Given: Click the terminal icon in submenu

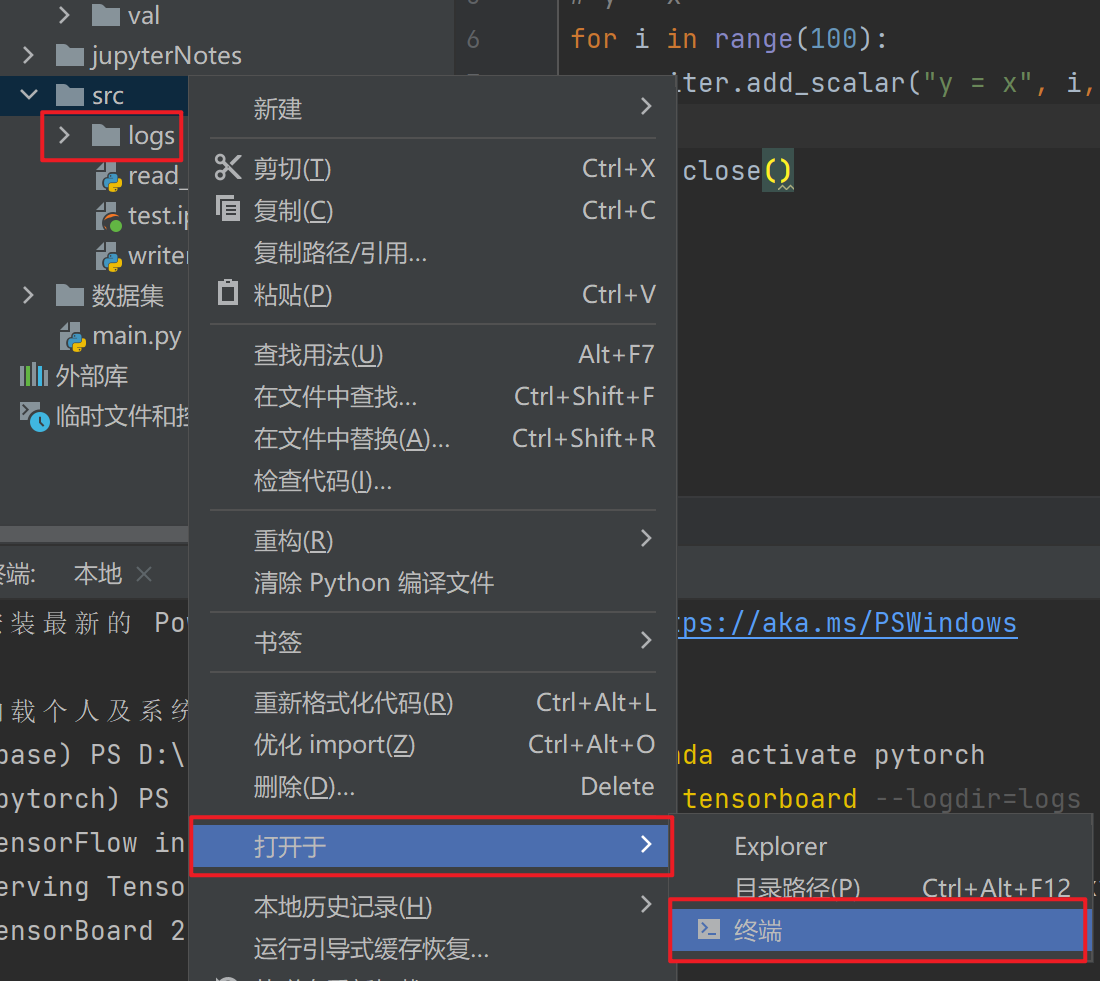Looking at the screenshot, I should coord(708,930).
